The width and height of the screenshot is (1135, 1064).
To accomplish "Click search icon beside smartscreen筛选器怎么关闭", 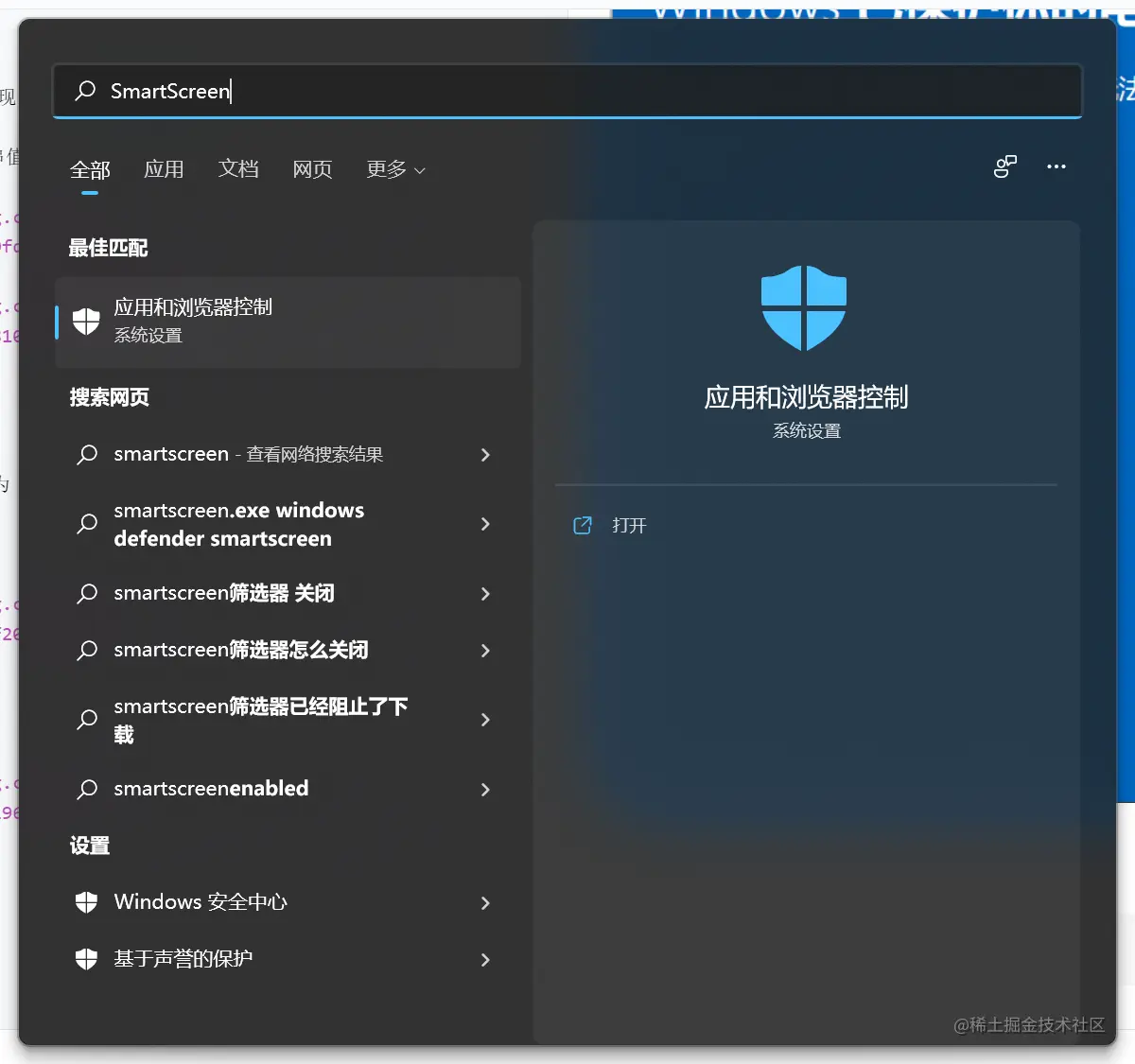I will click(87, 651).
